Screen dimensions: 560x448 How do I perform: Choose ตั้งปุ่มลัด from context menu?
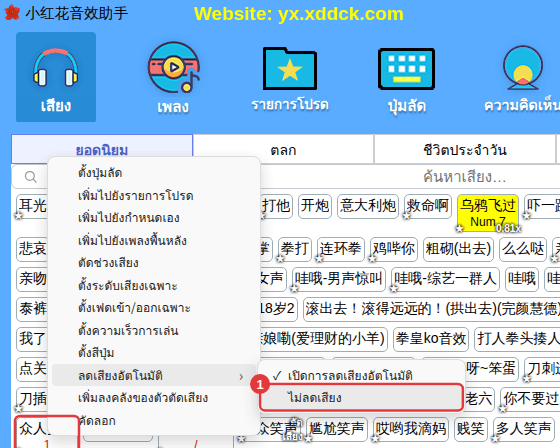click(154, 173)
